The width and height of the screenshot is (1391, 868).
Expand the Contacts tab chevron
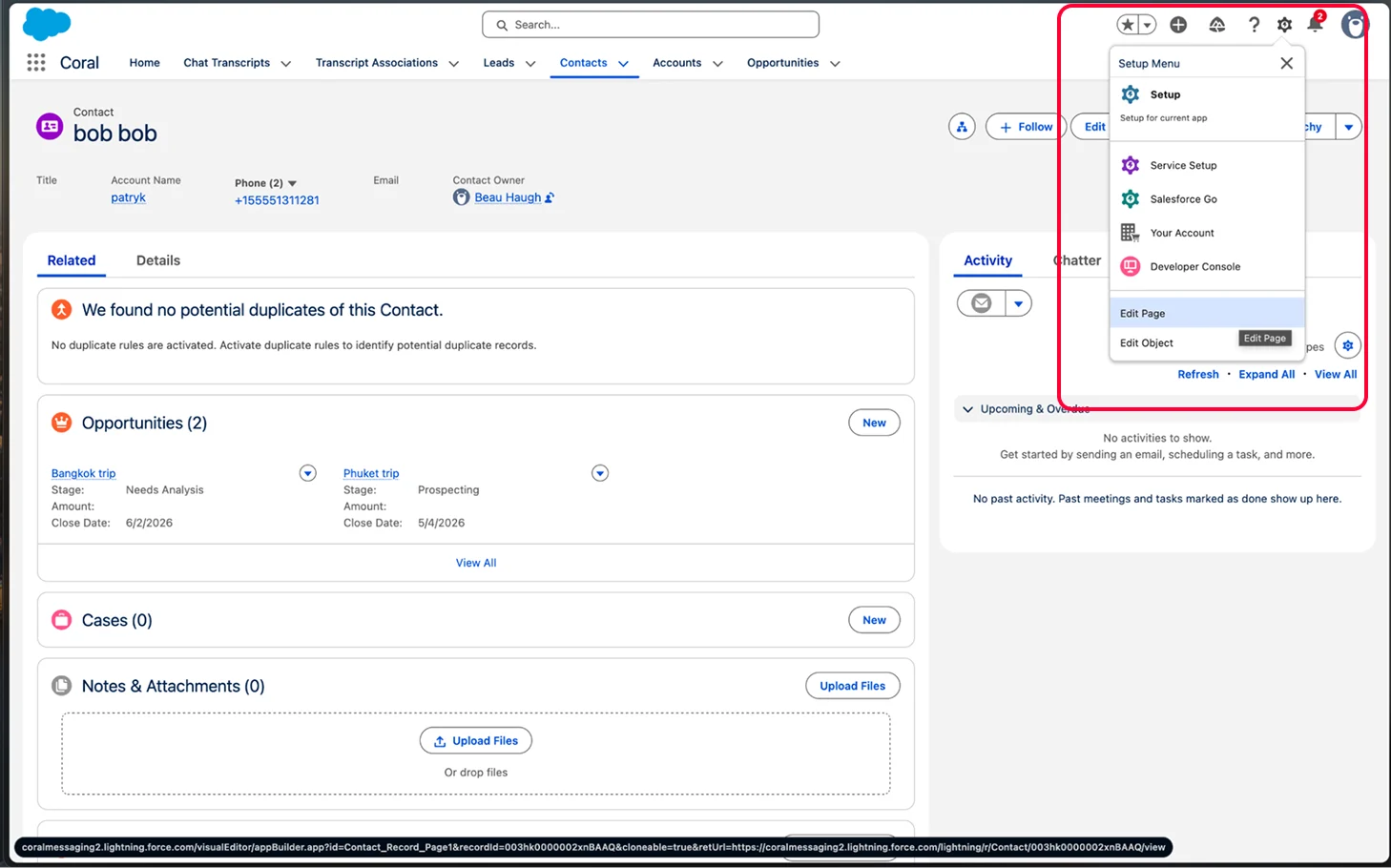click(623, 64)
